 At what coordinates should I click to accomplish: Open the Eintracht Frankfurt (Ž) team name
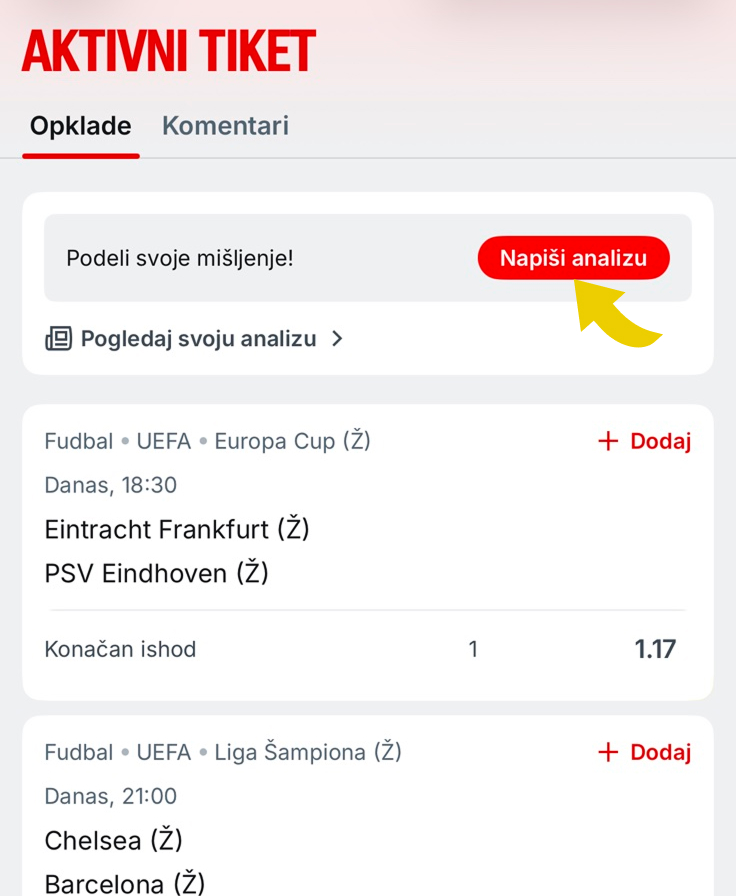(177, 529)
